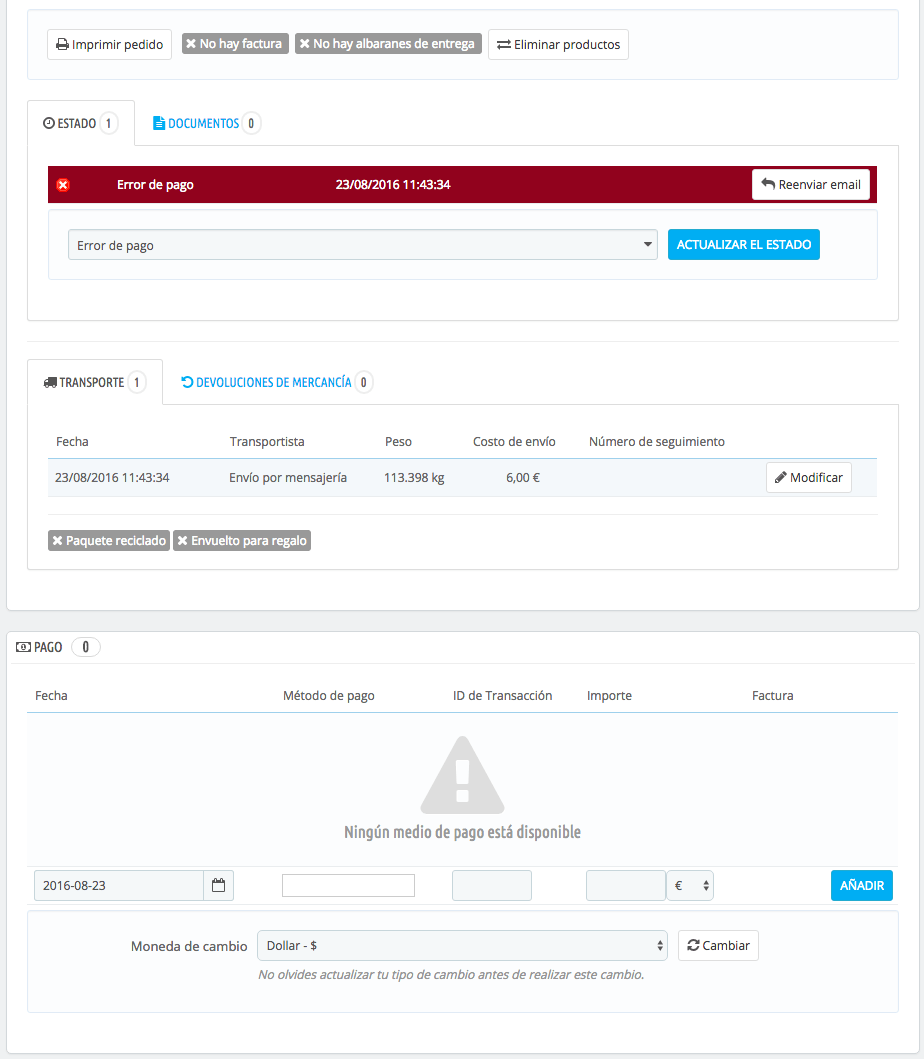The height and width of the screenshot is (1059, 924).
Task: Click 'Ningún medio de pago está disponible' message
Action: [x=463, y=832]
